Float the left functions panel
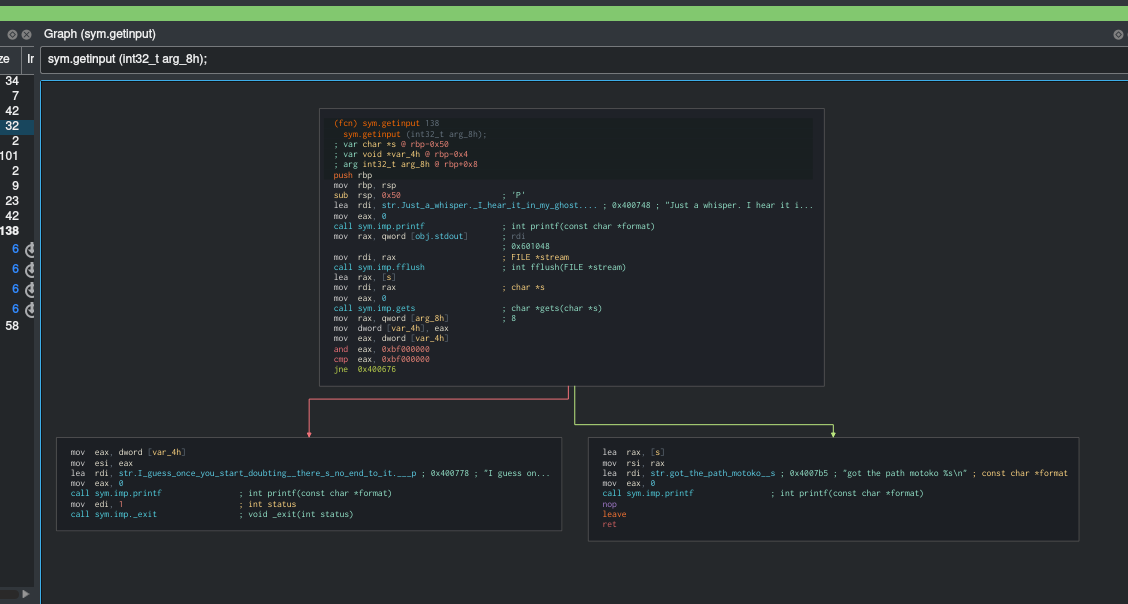Screen dimensions: 1128x604 (x=12, y=35)
